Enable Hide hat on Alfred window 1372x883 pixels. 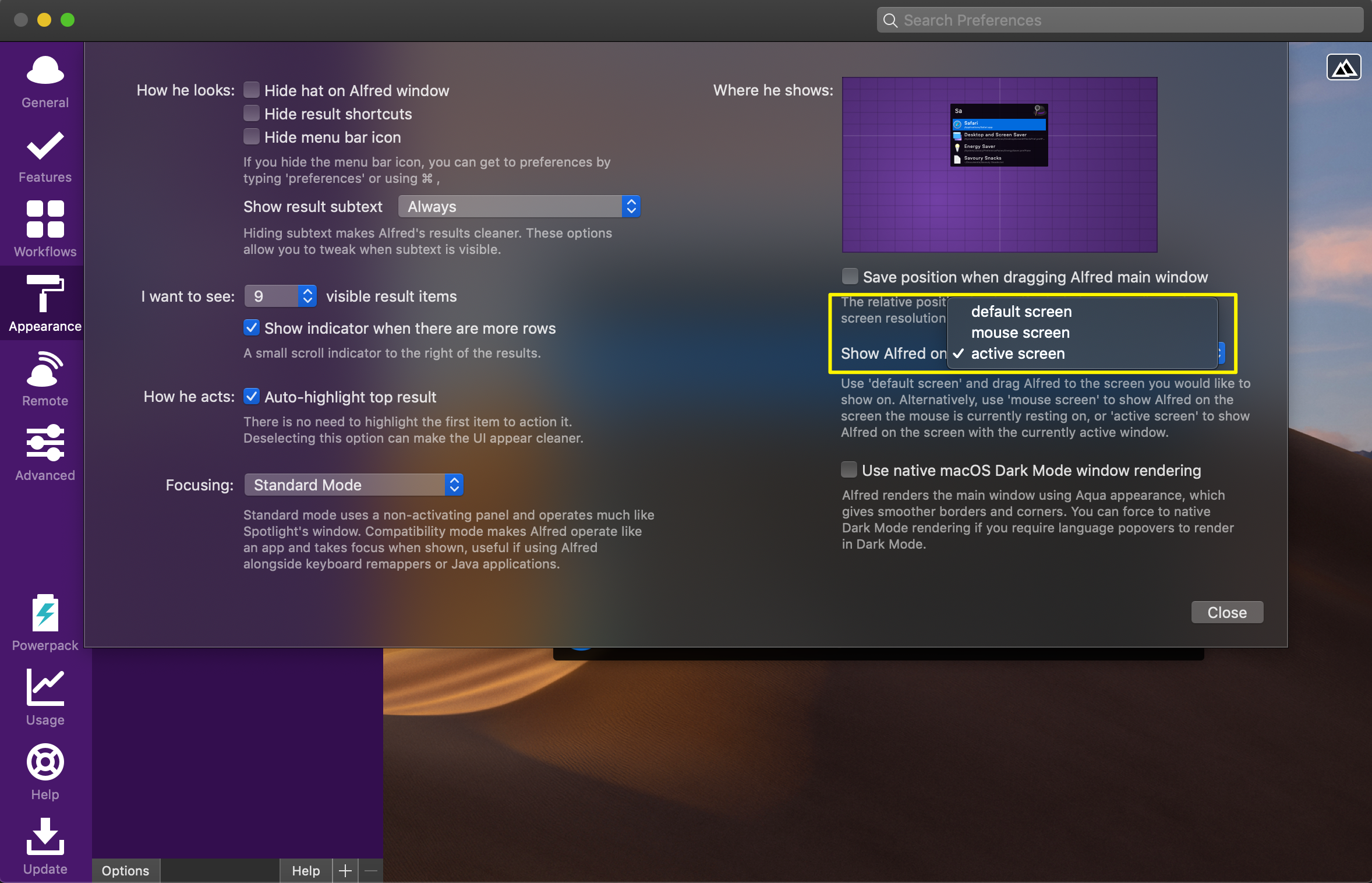pos(252,90)
